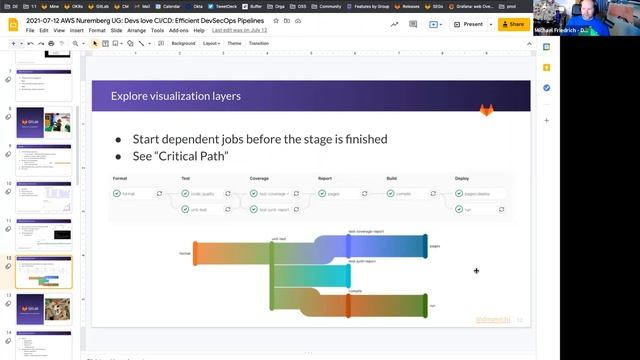Open the Arrange menu
640x360 pixels.
pos(136,31)
